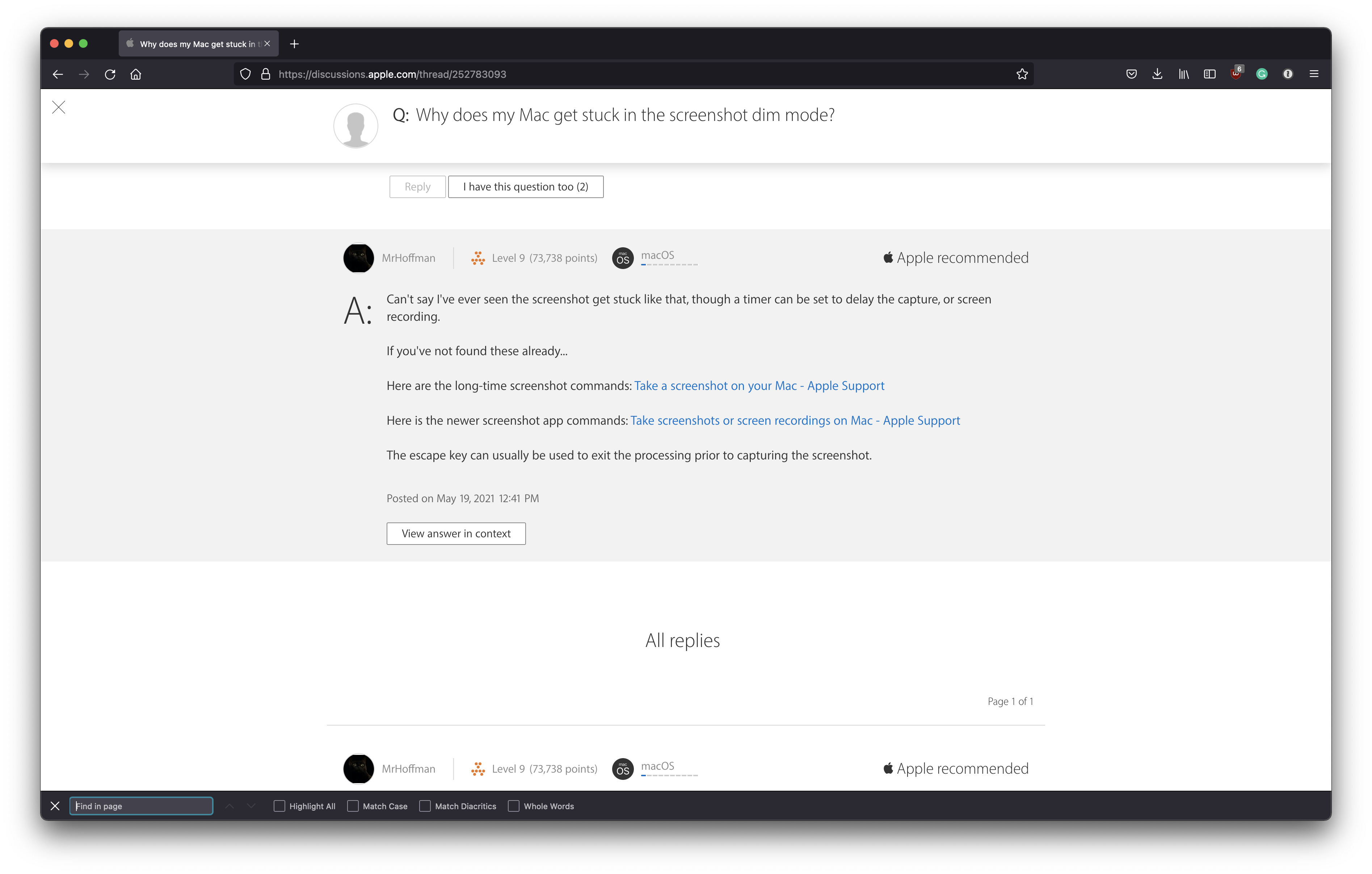This screenshot has height=874, width=1372.
Task: Click the tracking protection shield icon
Action: tap(245, 74)
